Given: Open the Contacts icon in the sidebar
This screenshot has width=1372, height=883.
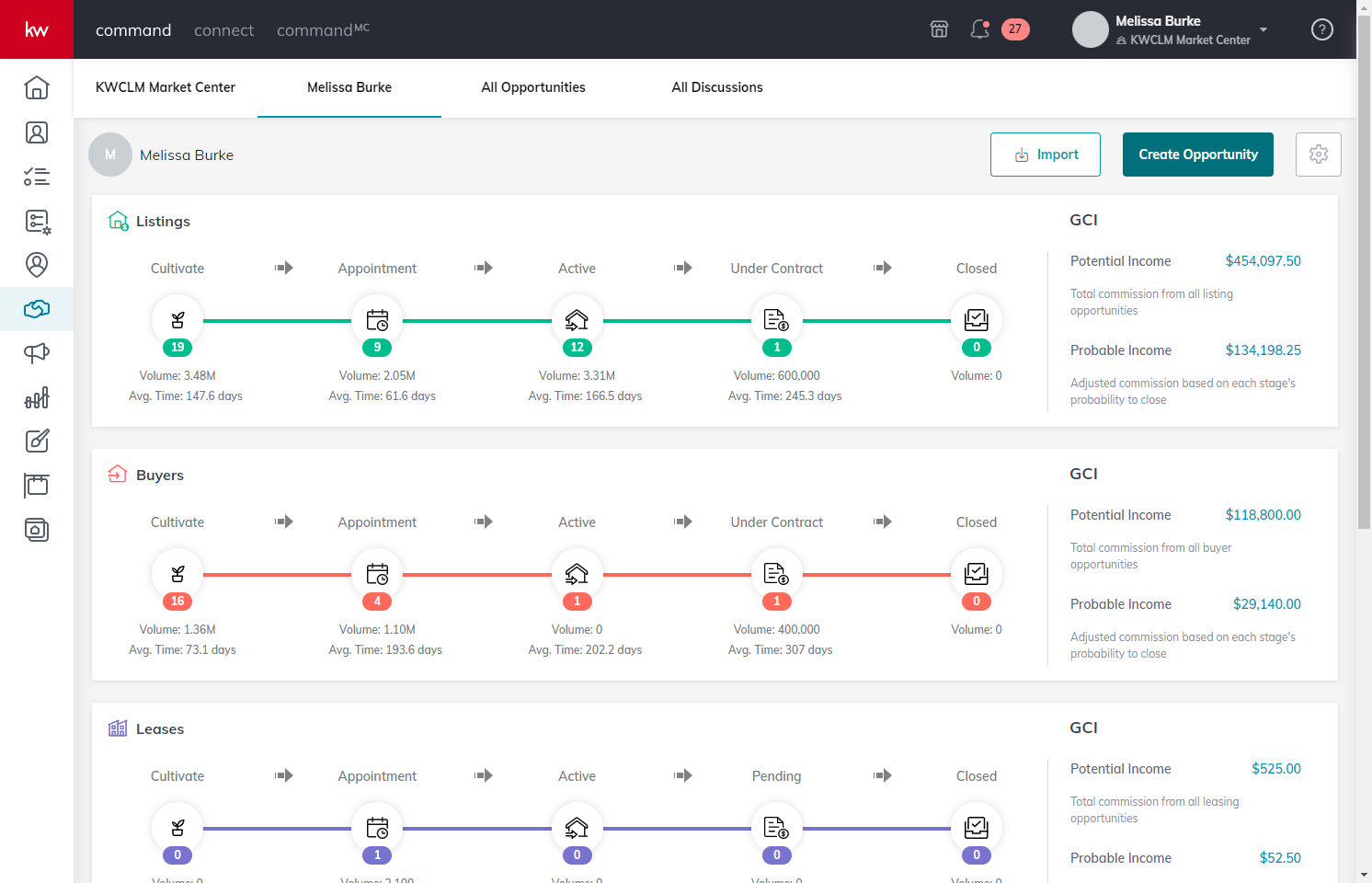Looking at the screenshot, I should (37, 132).
